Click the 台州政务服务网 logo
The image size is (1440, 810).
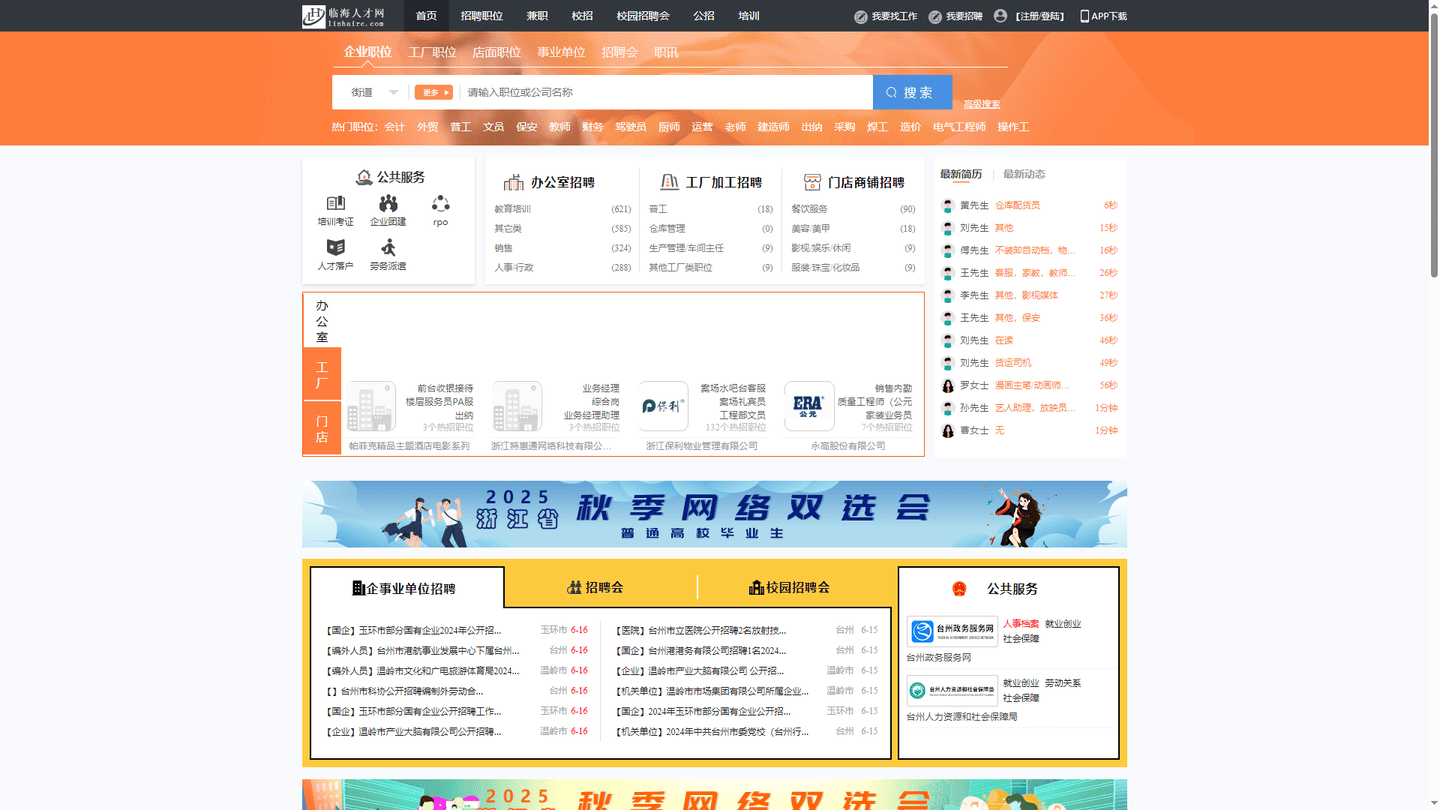[952, 632]
